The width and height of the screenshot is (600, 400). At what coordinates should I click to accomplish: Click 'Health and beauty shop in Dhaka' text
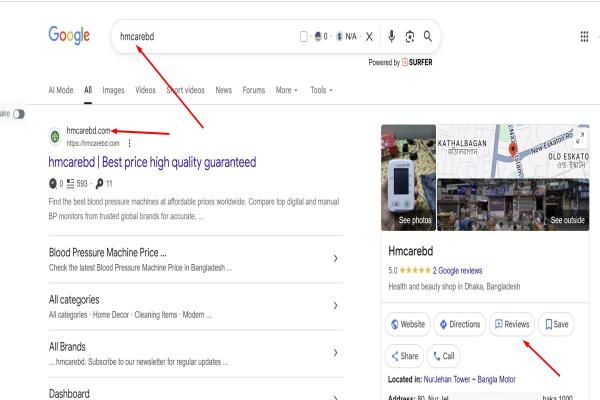[x=454, y=287]
